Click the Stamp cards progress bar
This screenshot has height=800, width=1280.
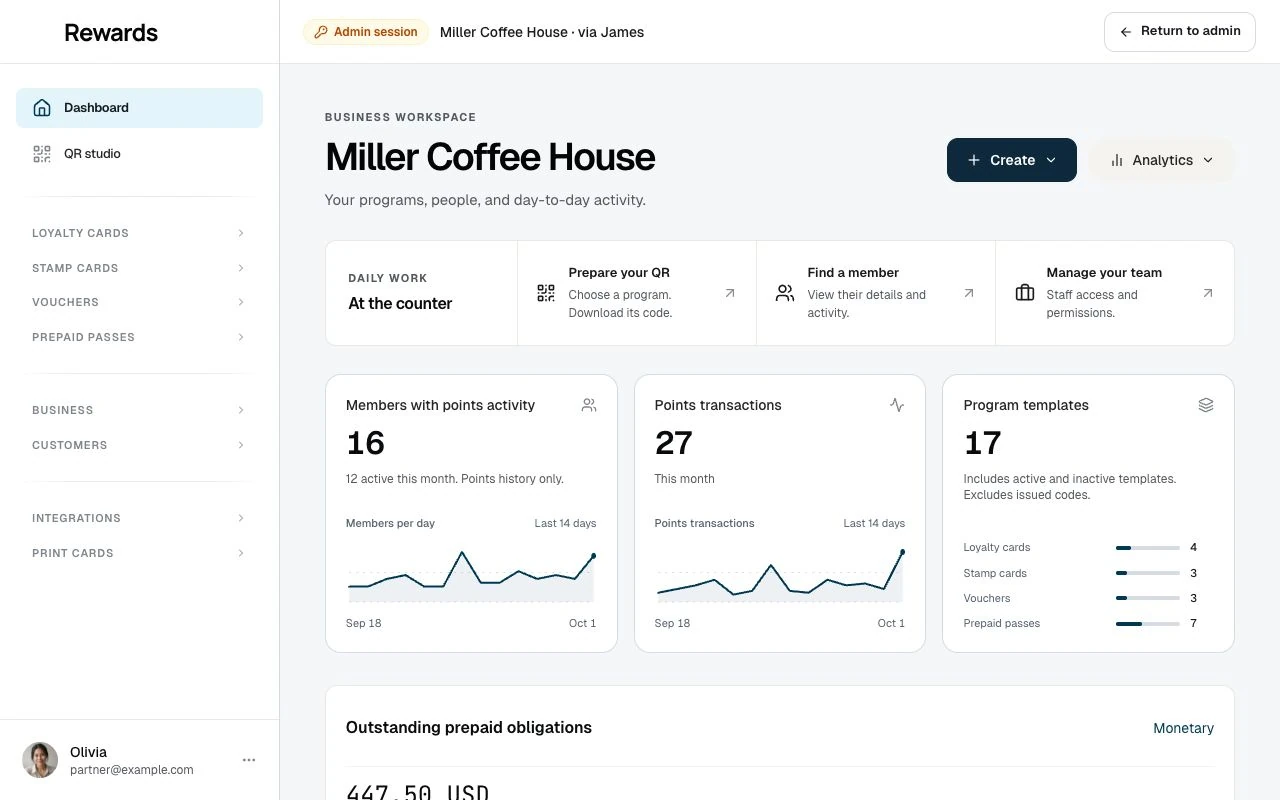pos(1148,573)
